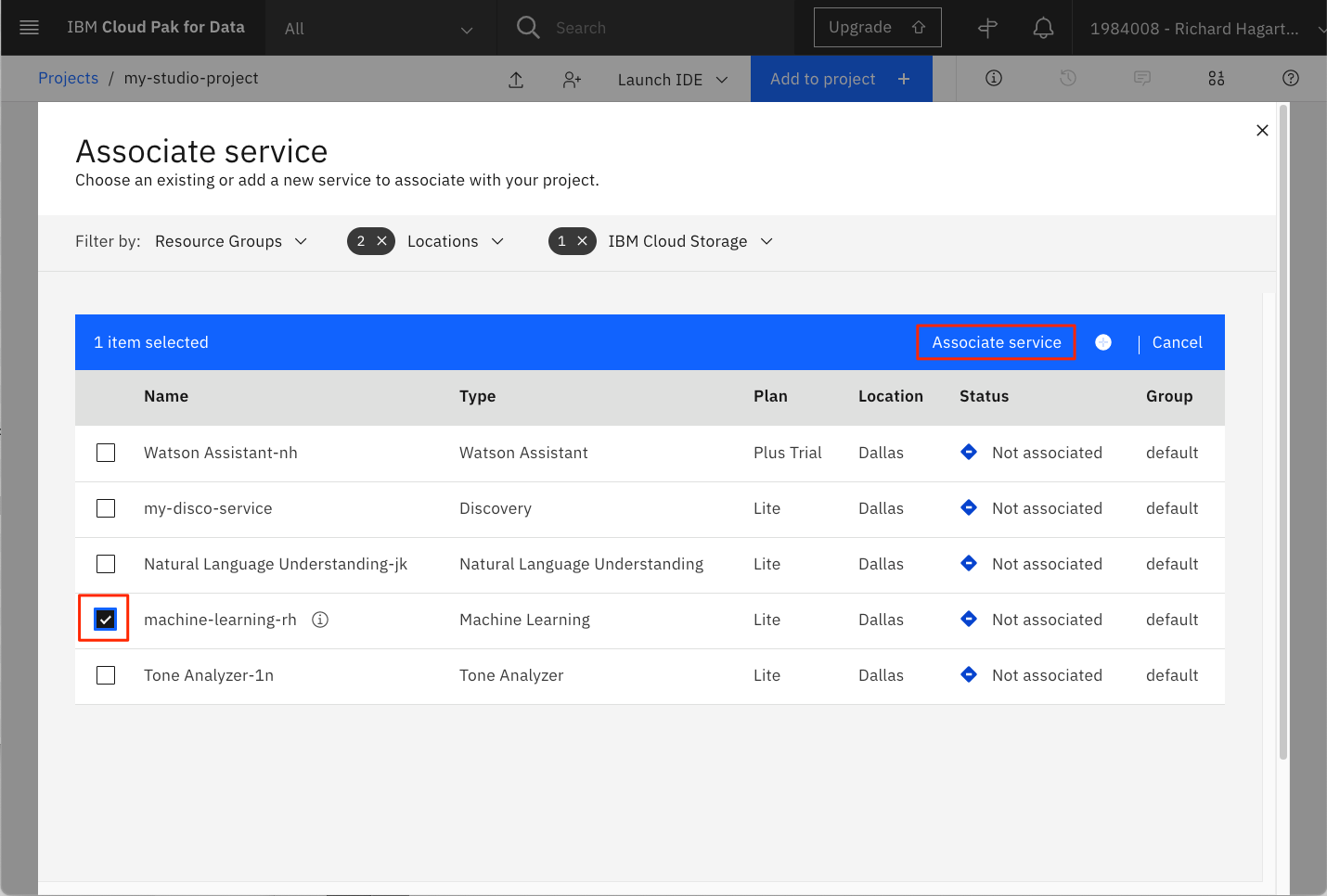1327x896 pixels.
Task: Click status icon in my-disco-service row
Action: click(x=969, y=507)
